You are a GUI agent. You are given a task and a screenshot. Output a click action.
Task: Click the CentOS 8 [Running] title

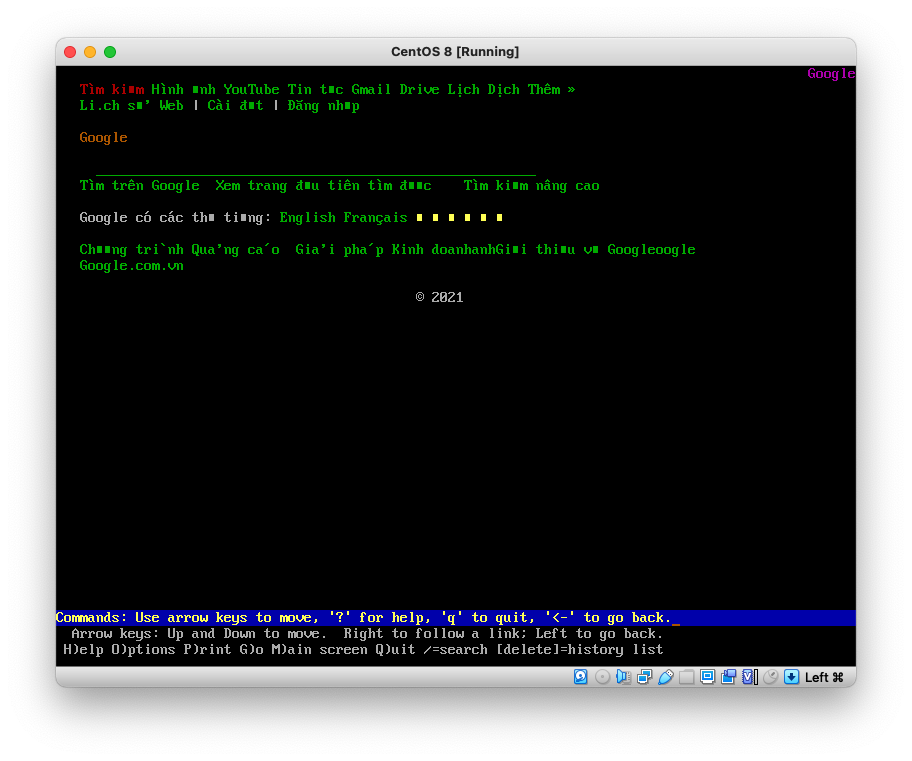tap(455, 52)
